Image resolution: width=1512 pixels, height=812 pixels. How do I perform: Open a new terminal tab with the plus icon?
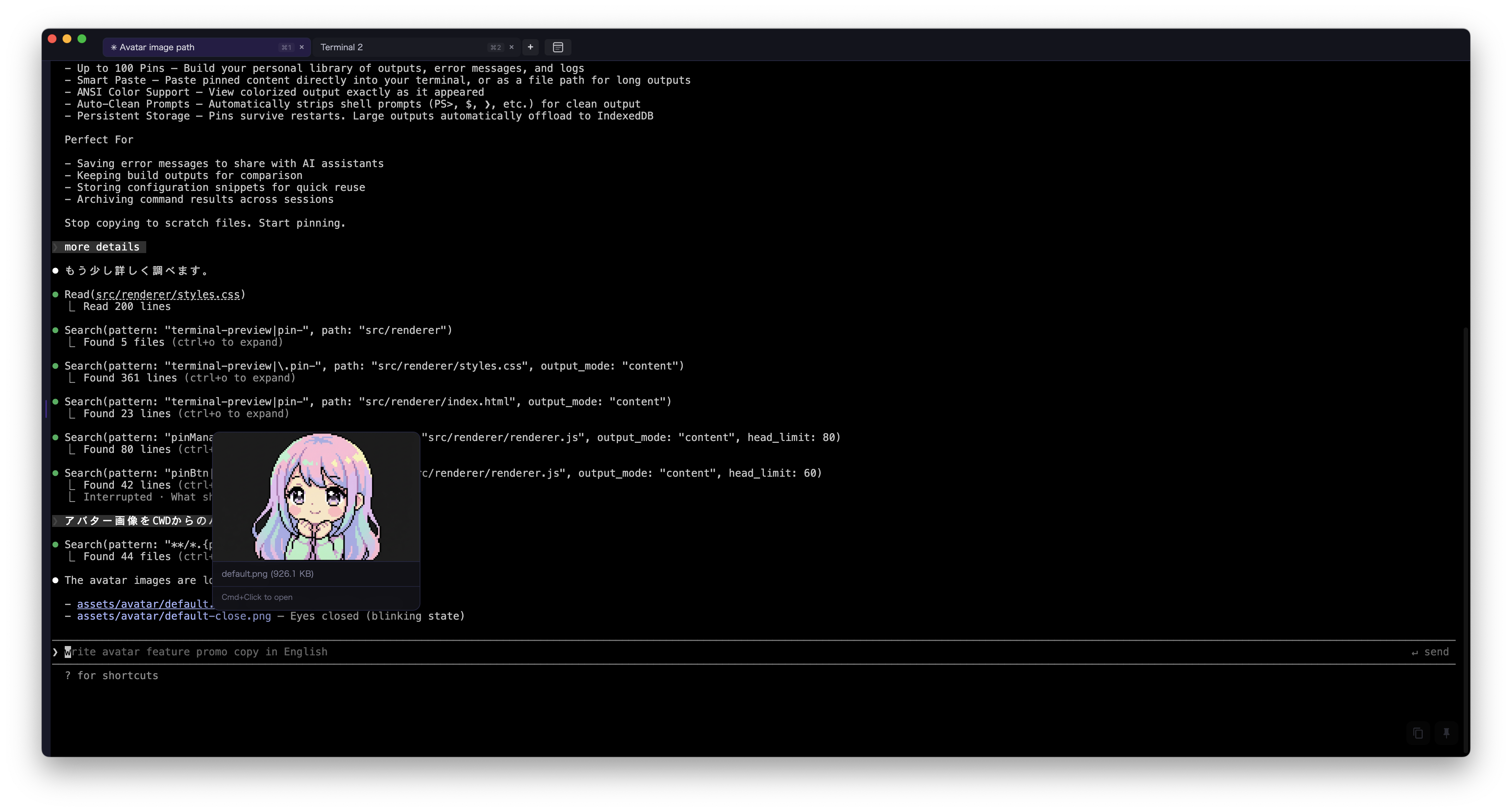(530, 47)
